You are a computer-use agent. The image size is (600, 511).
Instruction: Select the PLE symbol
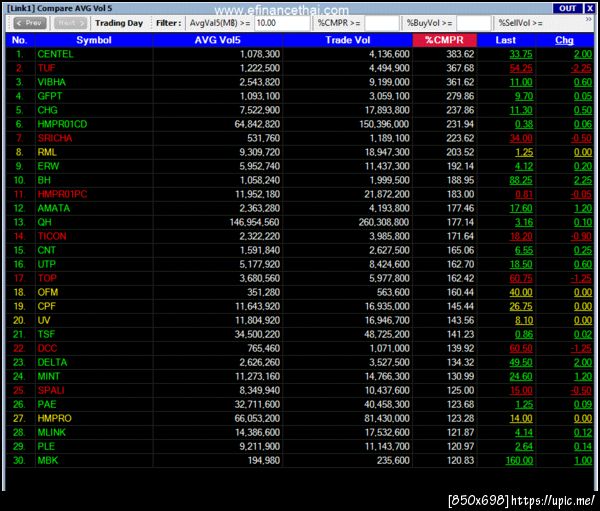click(x=46, y=446)
